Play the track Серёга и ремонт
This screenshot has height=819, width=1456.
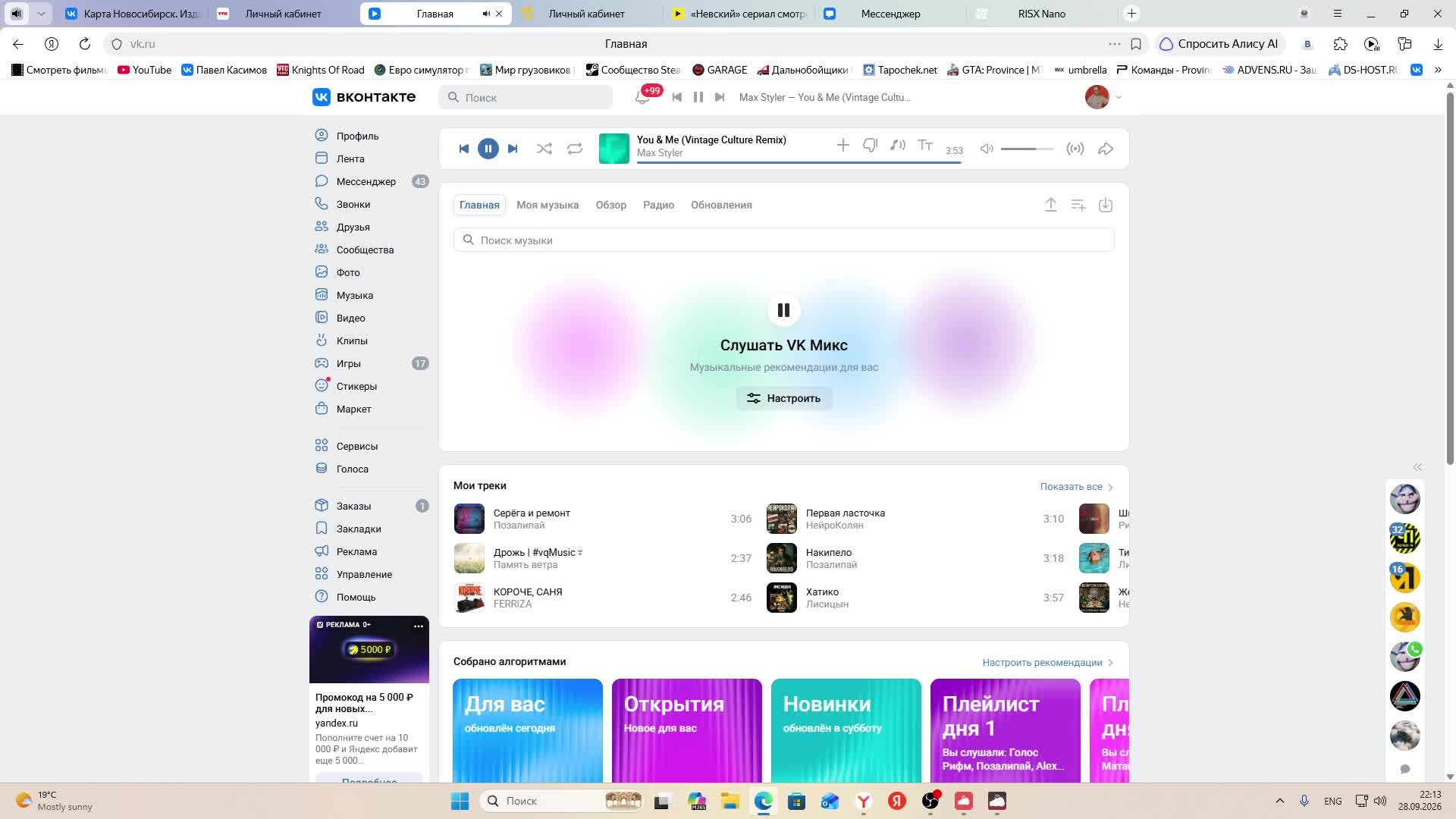pos(603,519)
